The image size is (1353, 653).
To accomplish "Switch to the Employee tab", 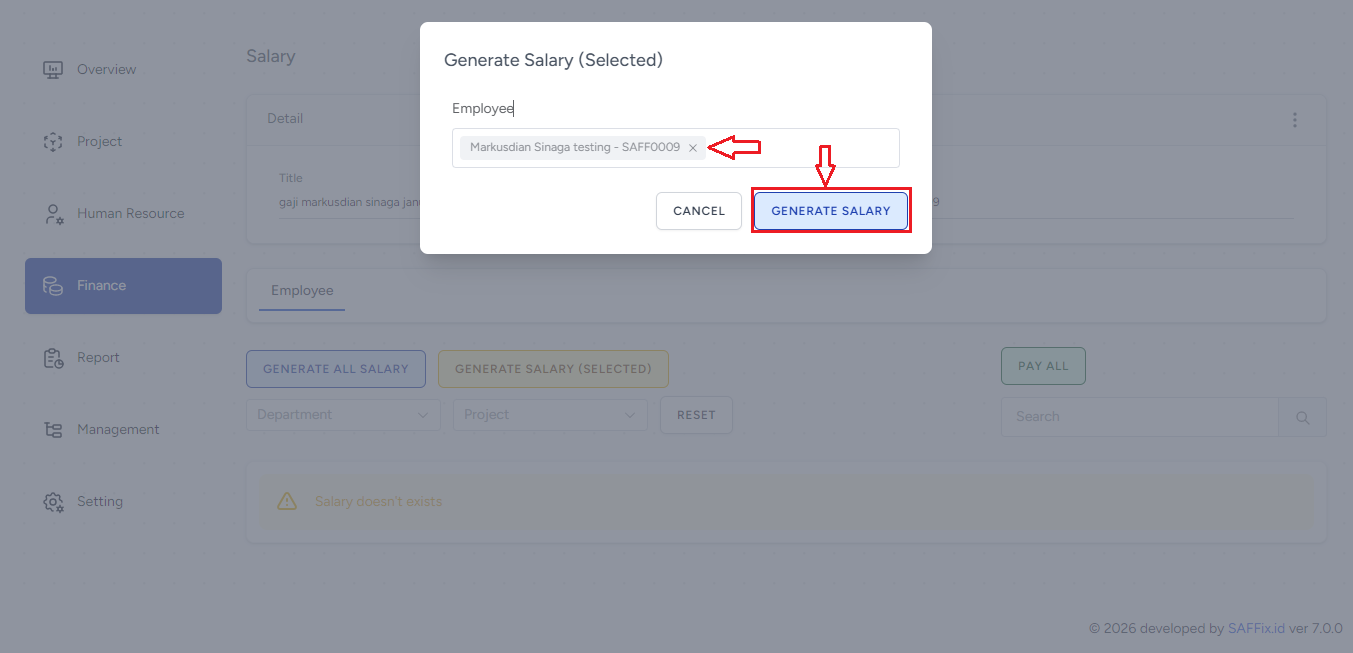I will pyautogui.click(x=302, y=291).
